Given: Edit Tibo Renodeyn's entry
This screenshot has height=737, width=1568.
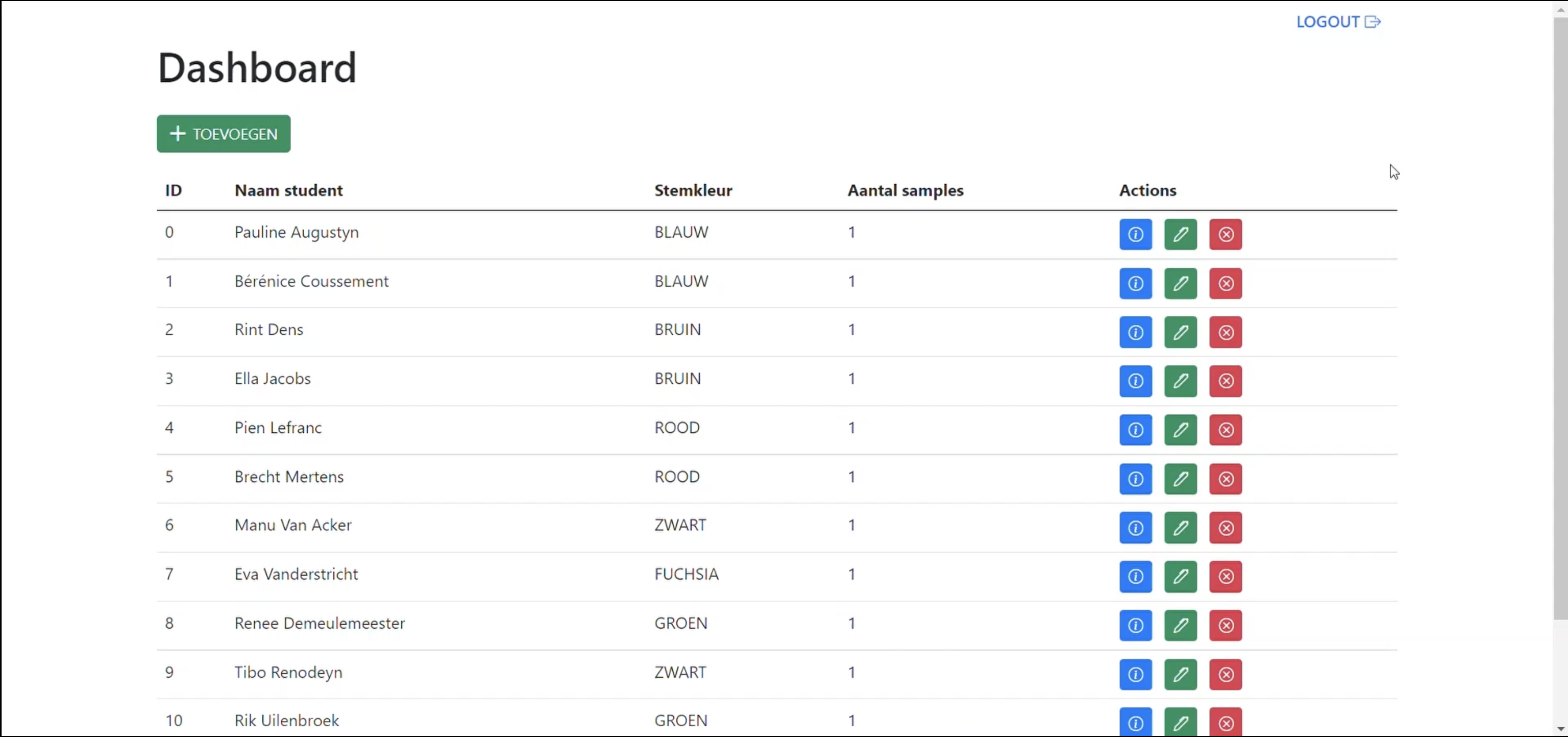Looking at the screenshot, I should coord(1180,674).
